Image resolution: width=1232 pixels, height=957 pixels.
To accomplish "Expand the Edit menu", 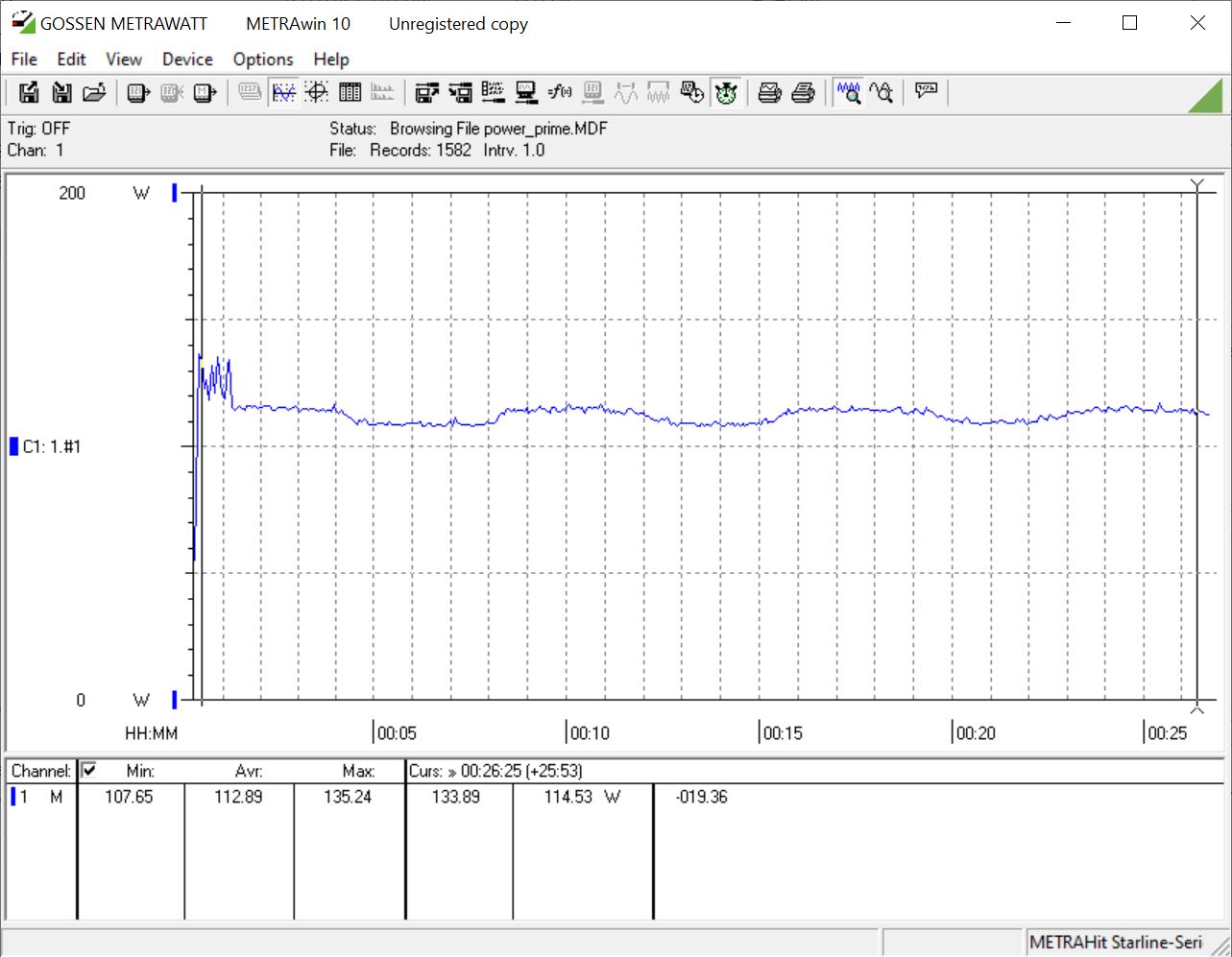I will tap(71, 60).
